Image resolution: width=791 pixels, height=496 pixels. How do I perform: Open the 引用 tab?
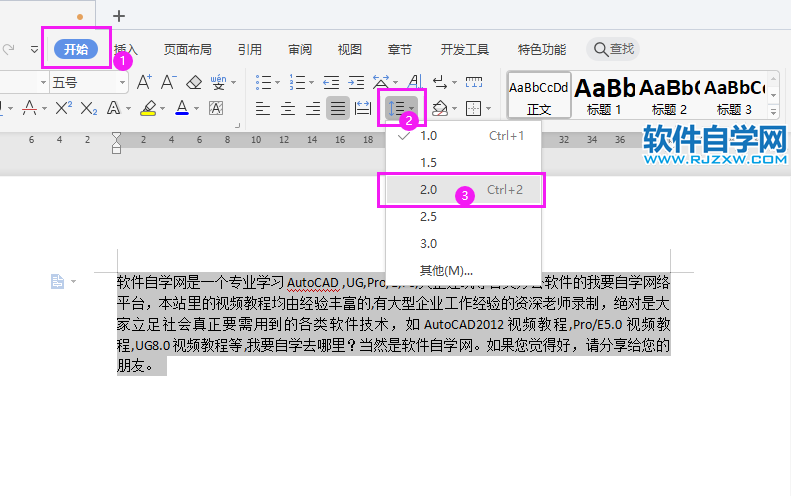[x=250, y=49]
